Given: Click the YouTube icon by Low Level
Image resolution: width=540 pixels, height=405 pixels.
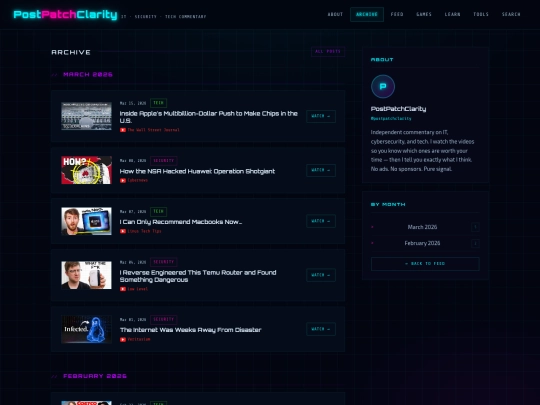Looking at the screenshot, I should [x=123, y=289].
